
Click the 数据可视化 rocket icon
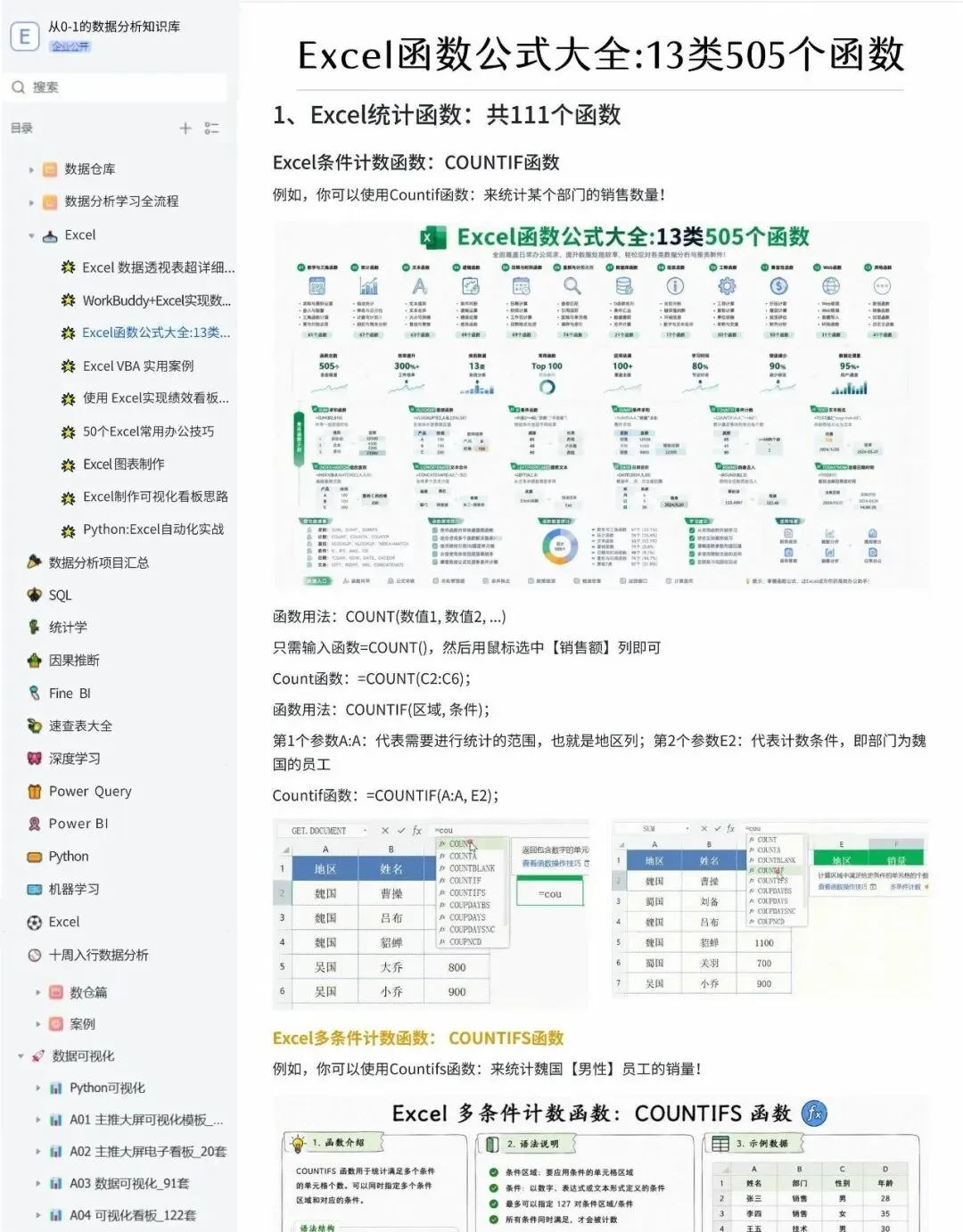click(37, 1056)
